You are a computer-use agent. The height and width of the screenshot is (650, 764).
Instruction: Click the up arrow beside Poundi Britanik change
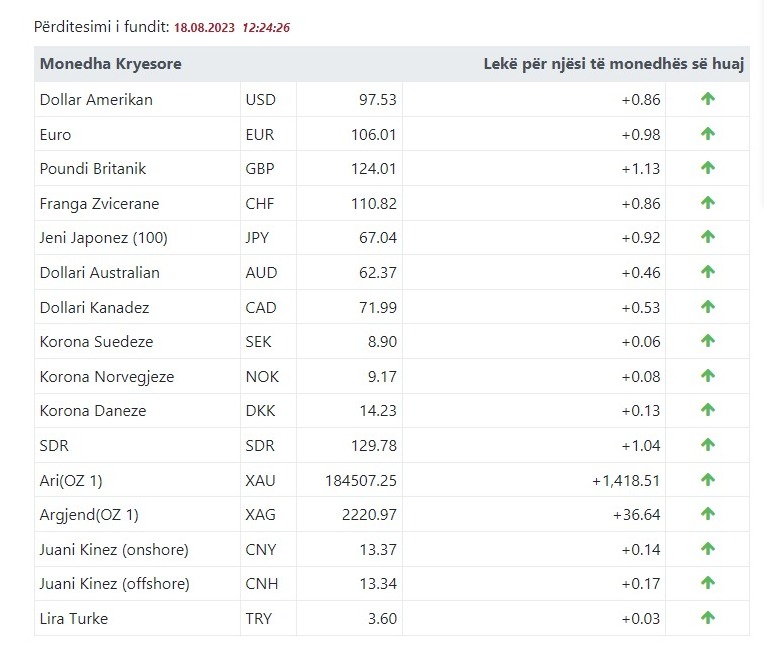click(708, 168)
